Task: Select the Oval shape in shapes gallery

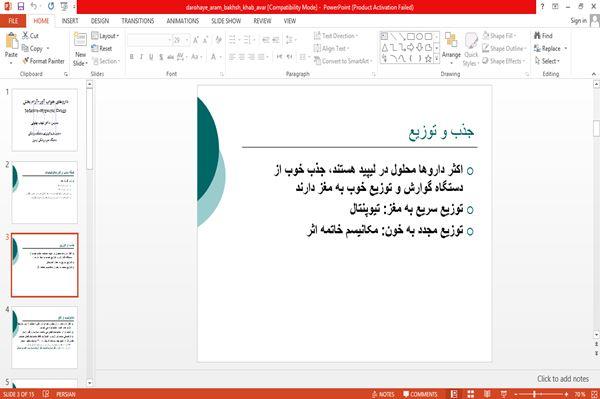Action: click(x=419, y=37)
